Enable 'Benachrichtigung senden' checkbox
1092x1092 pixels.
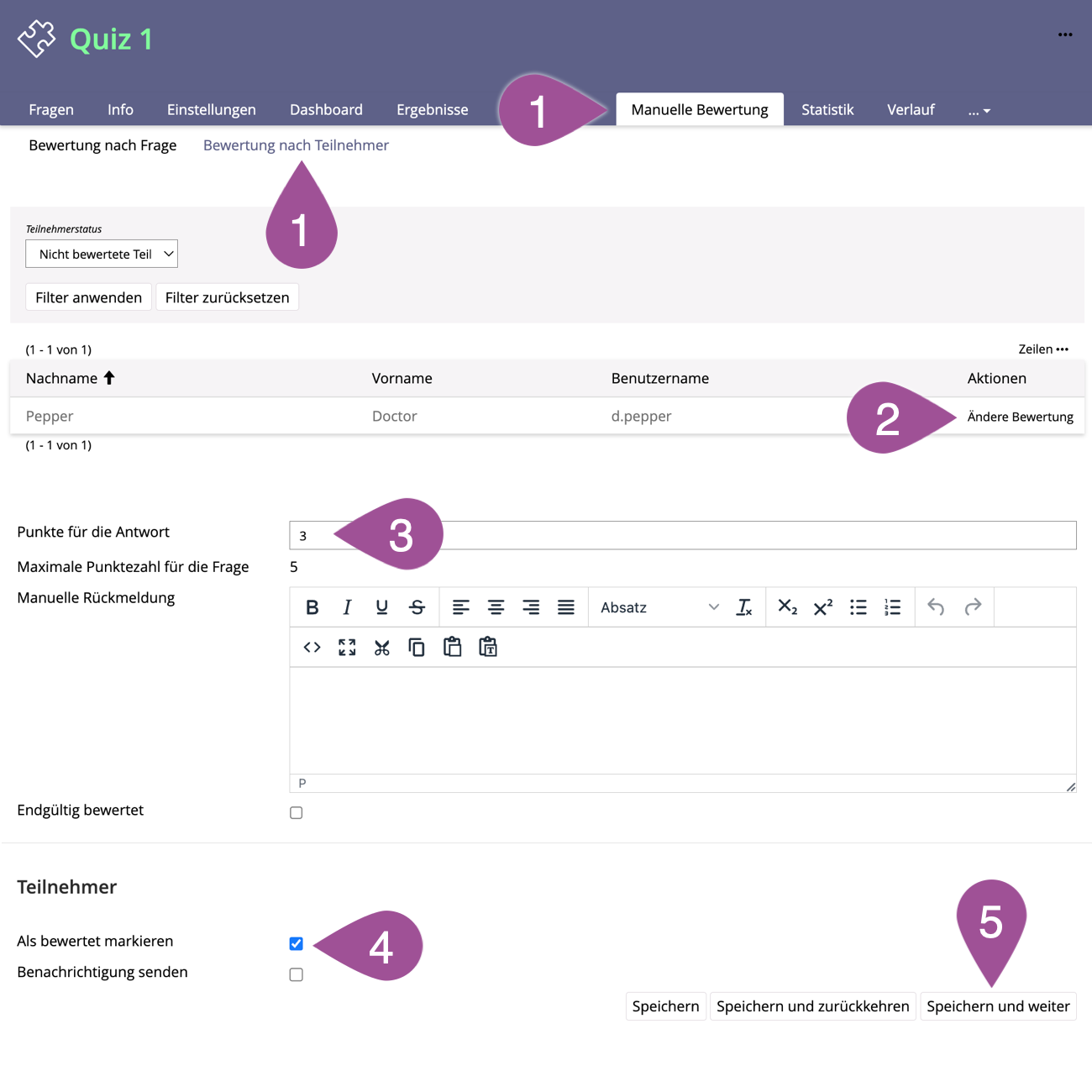coord(297,974)
